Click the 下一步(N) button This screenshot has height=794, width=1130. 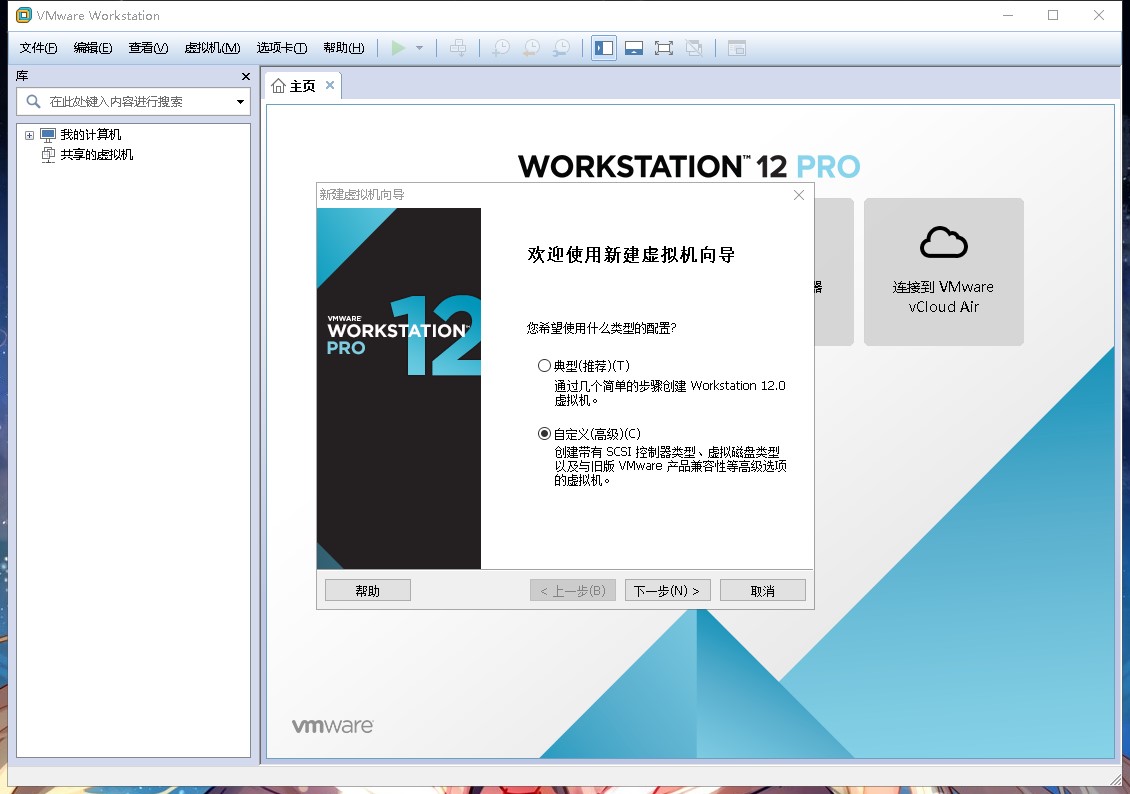point(667,591)
